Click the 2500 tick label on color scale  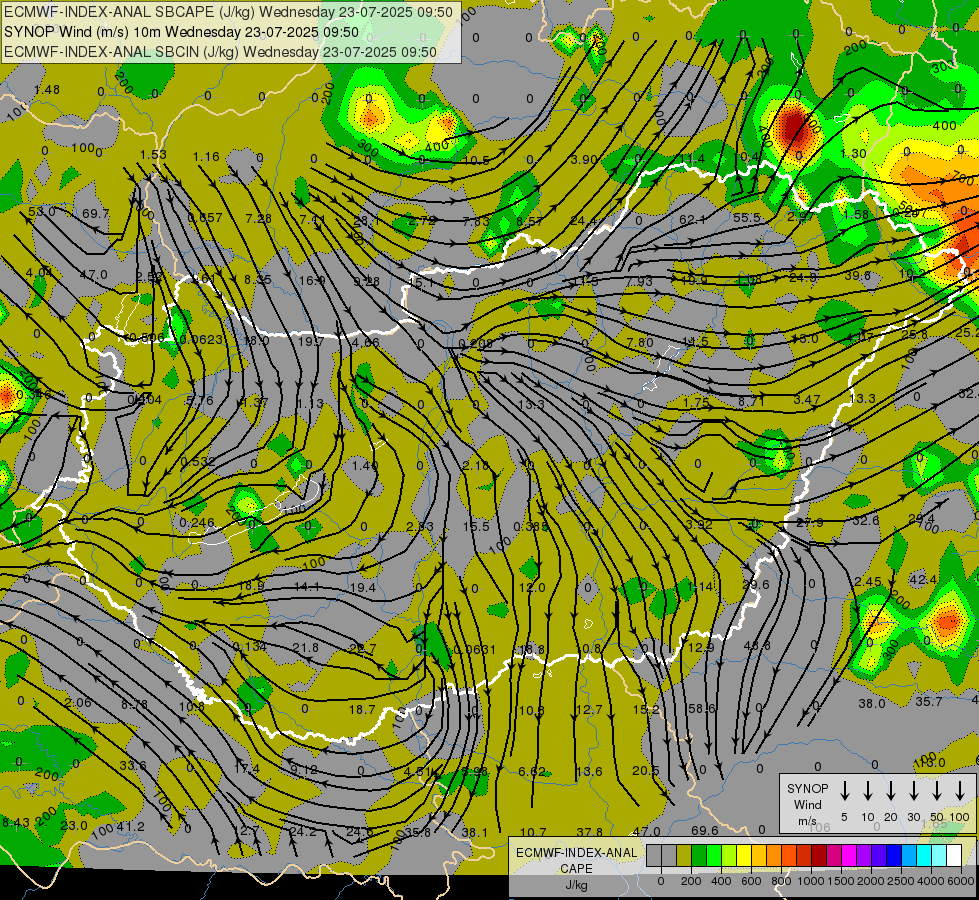point(901,881)
